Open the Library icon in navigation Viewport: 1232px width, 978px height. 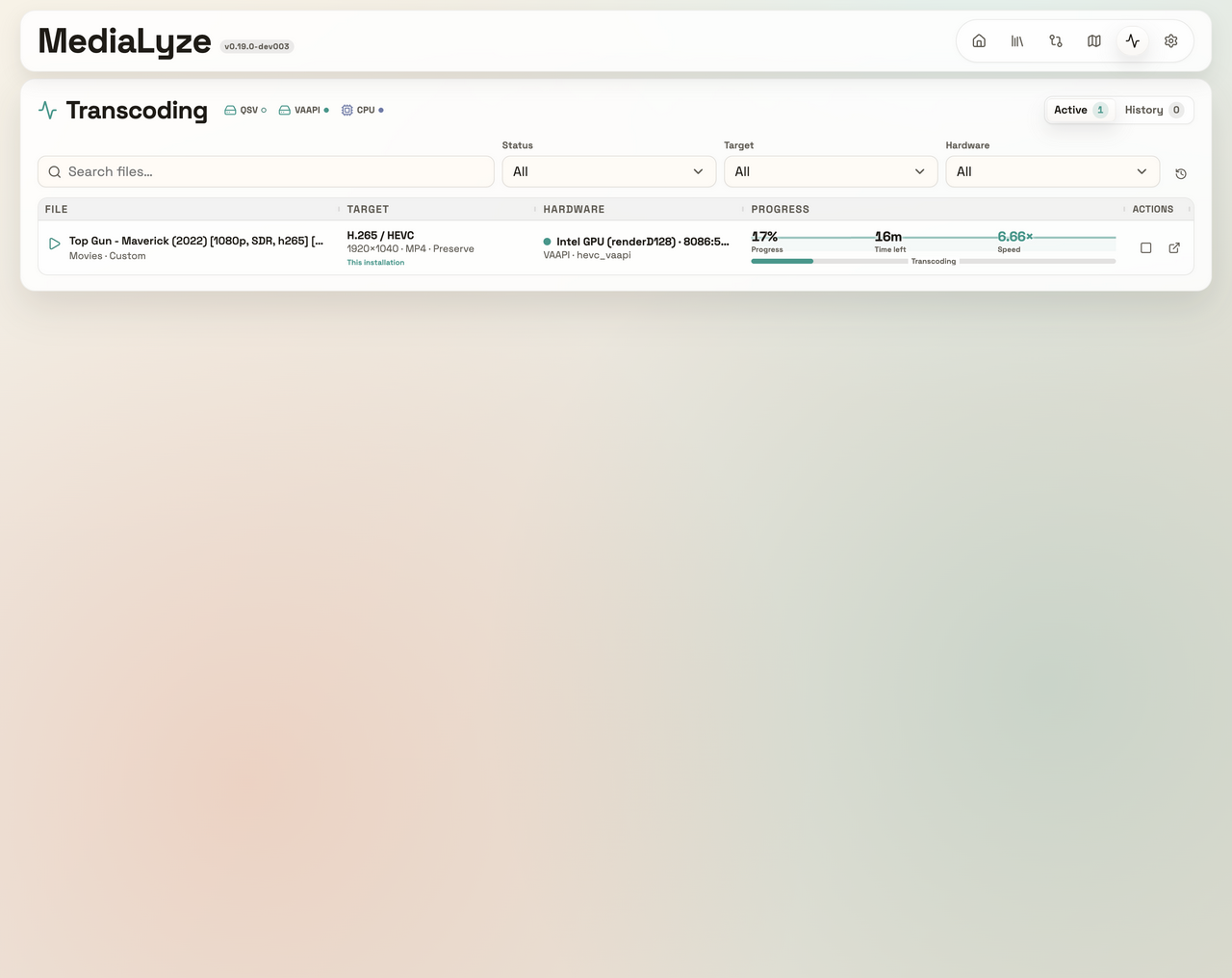(x=1017, y=41)
